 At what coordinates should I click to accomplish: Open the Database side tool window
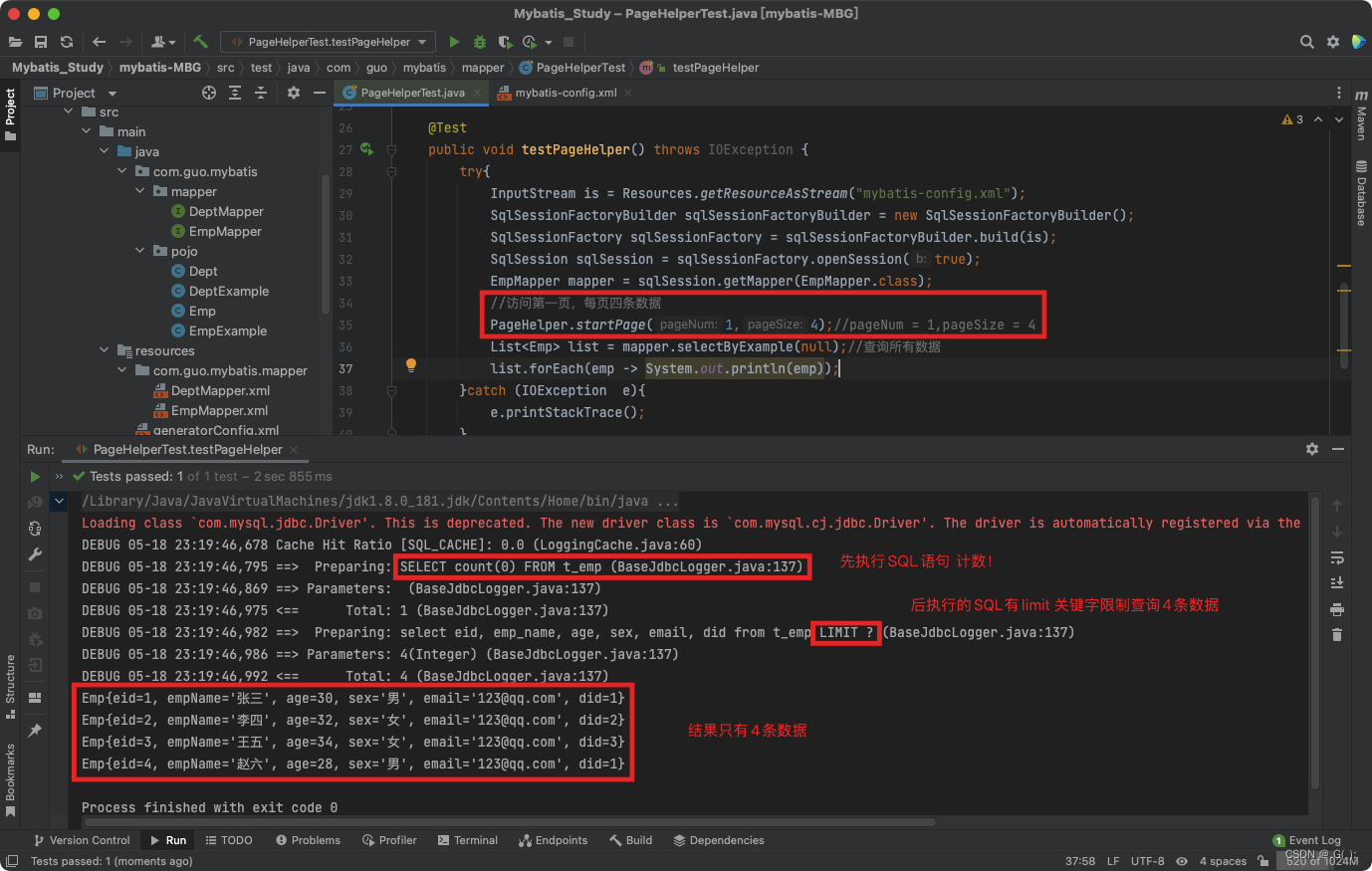click(1361, 194)
